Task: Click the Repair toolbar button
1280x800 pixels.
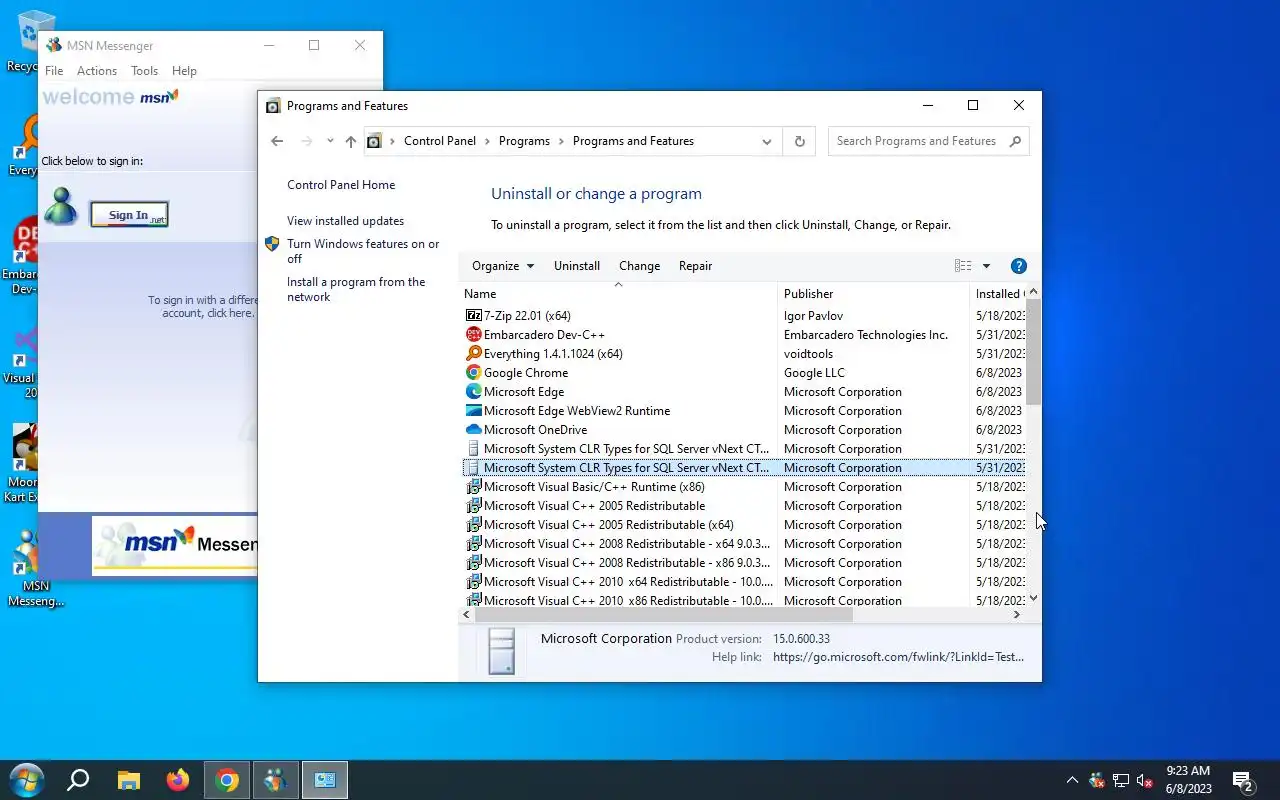Action: (695, 266)
